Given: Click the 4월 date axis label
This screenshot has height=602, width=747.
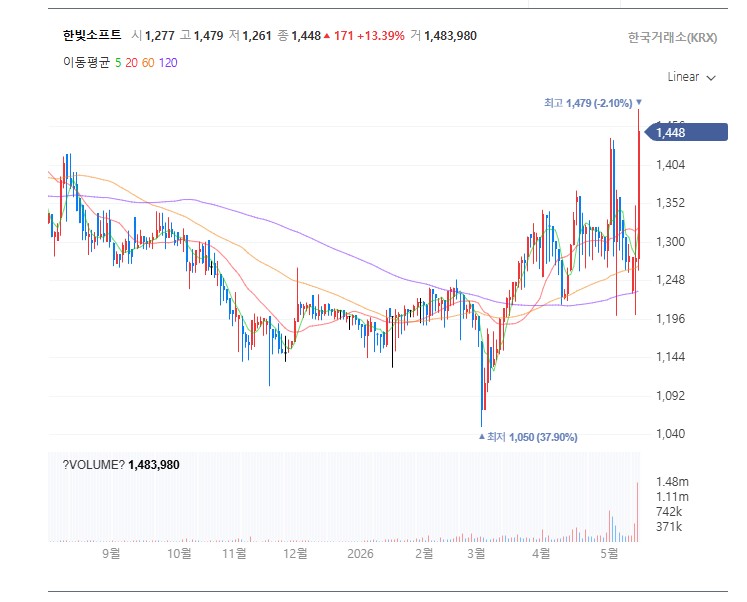Looking at the screenshot, I should (541, 553).
